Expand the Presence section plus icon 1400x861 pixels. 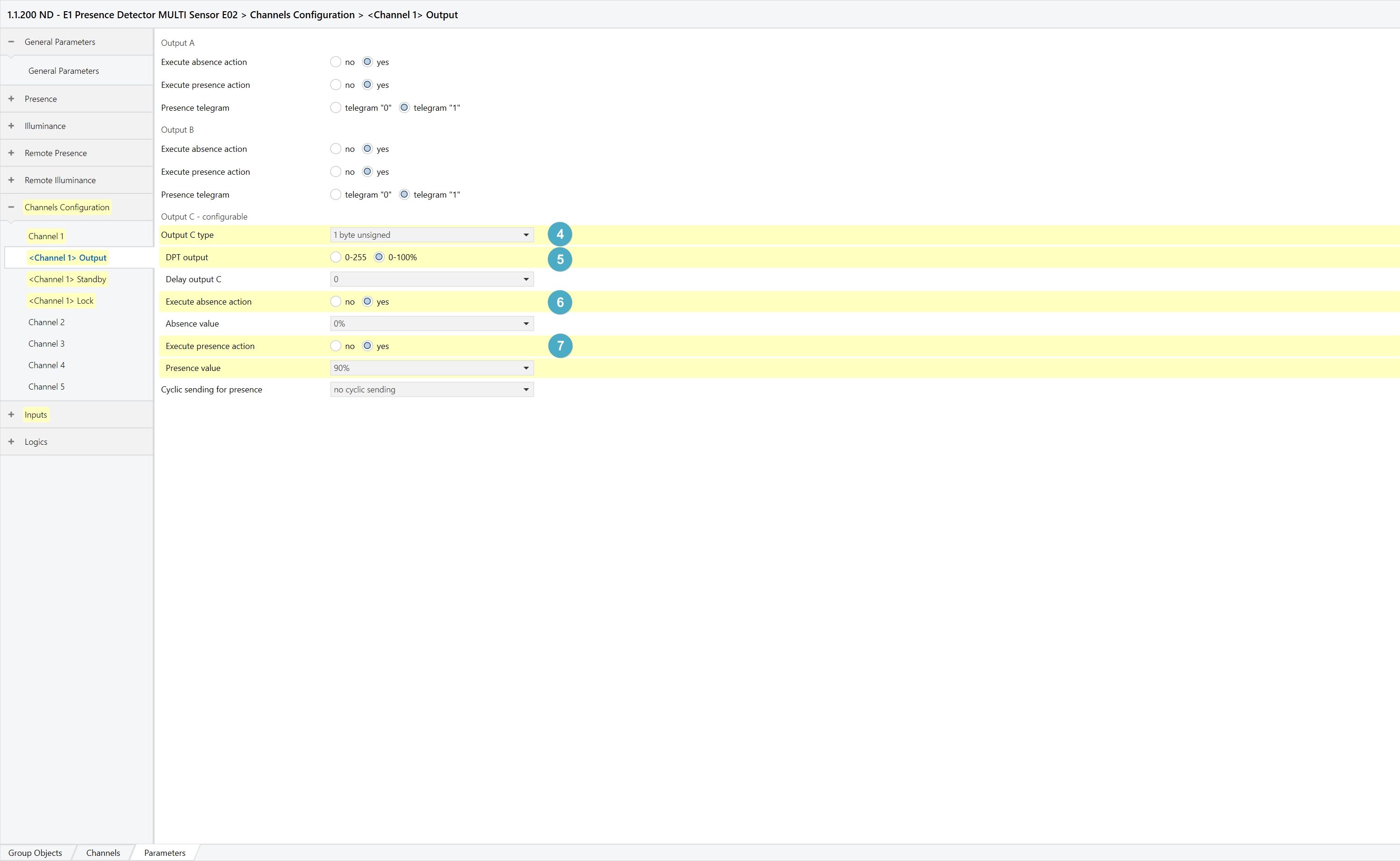pos(11,99)
